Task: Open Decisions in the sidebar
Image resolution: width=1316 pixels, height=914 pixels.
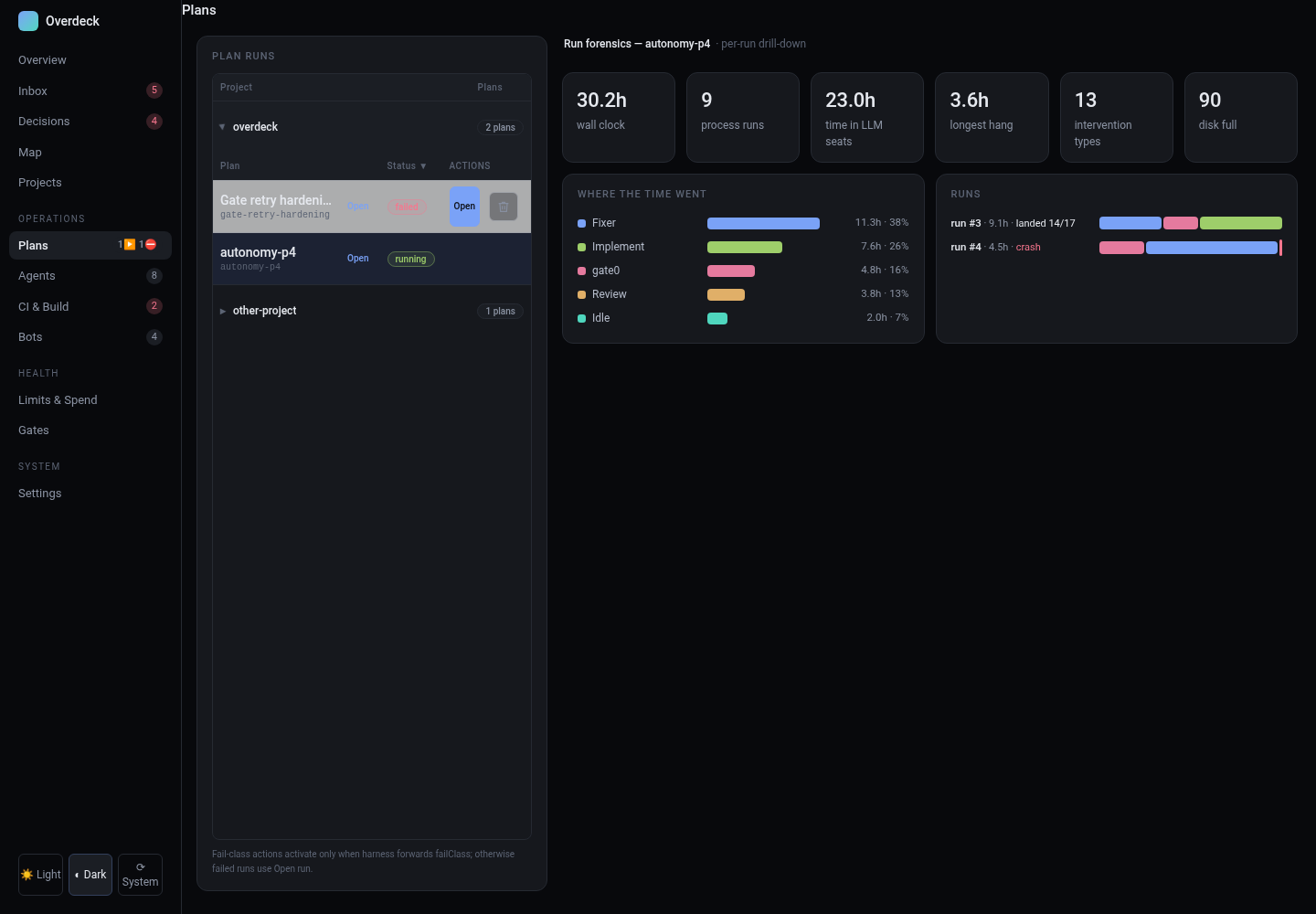Action: [x=90, y=121]
